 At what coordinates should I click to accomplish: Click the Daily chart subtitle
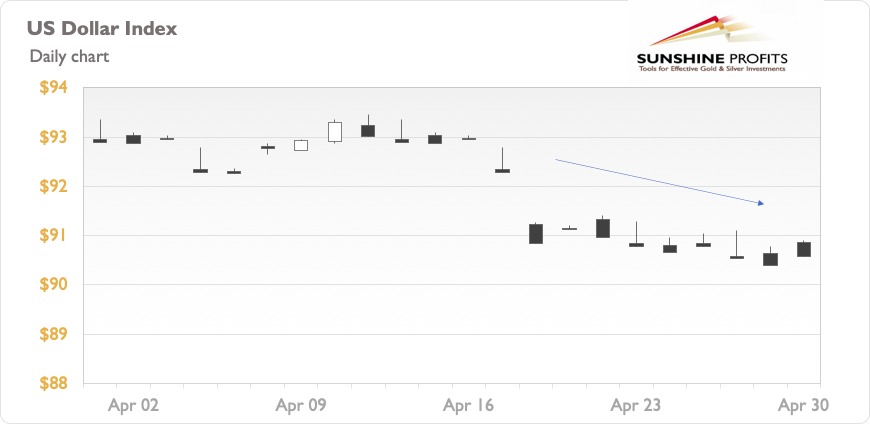[69, 57]
